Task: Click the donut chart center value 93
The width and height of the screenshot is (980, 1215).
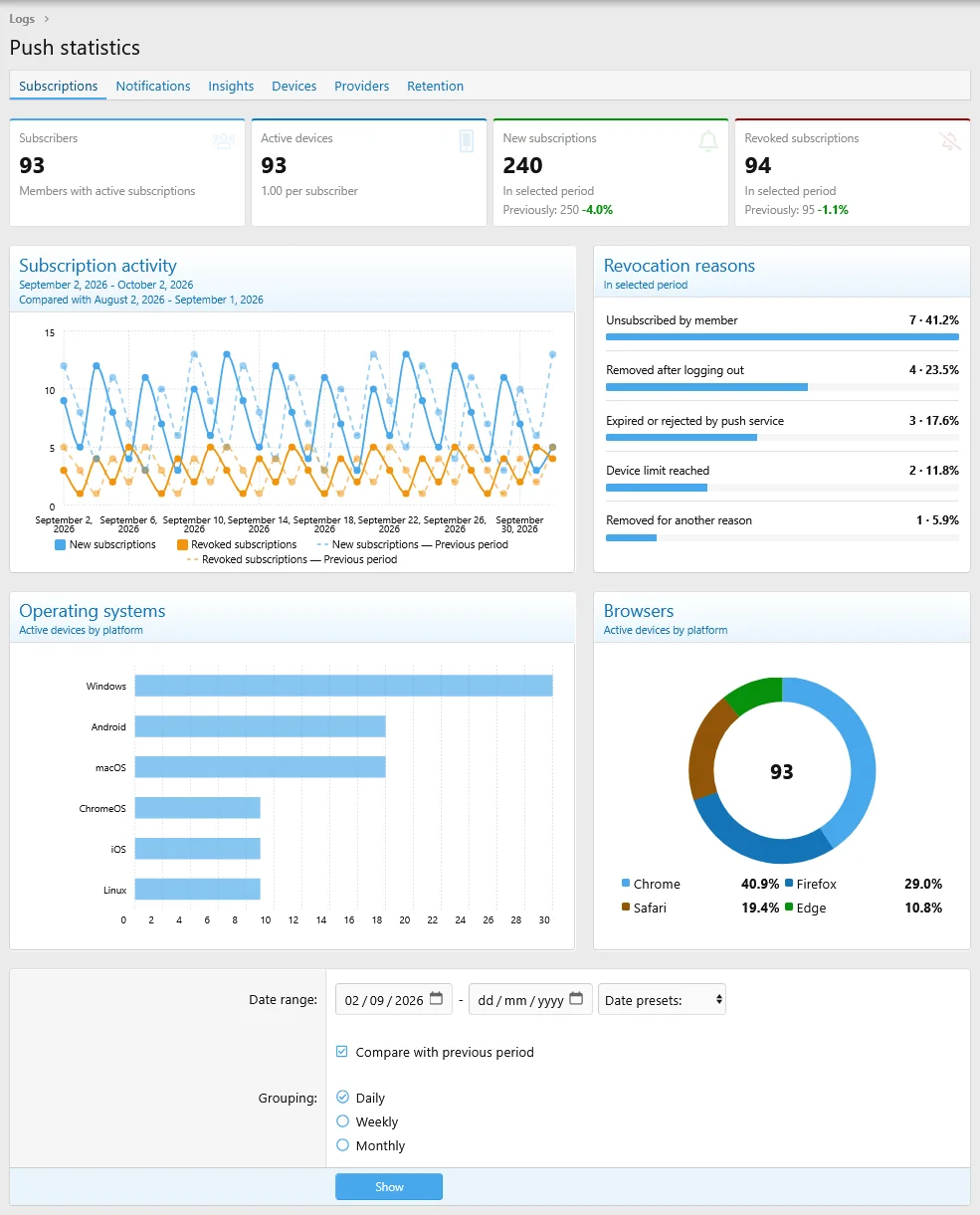Action: pyautogui.click(x=782, y=771)
